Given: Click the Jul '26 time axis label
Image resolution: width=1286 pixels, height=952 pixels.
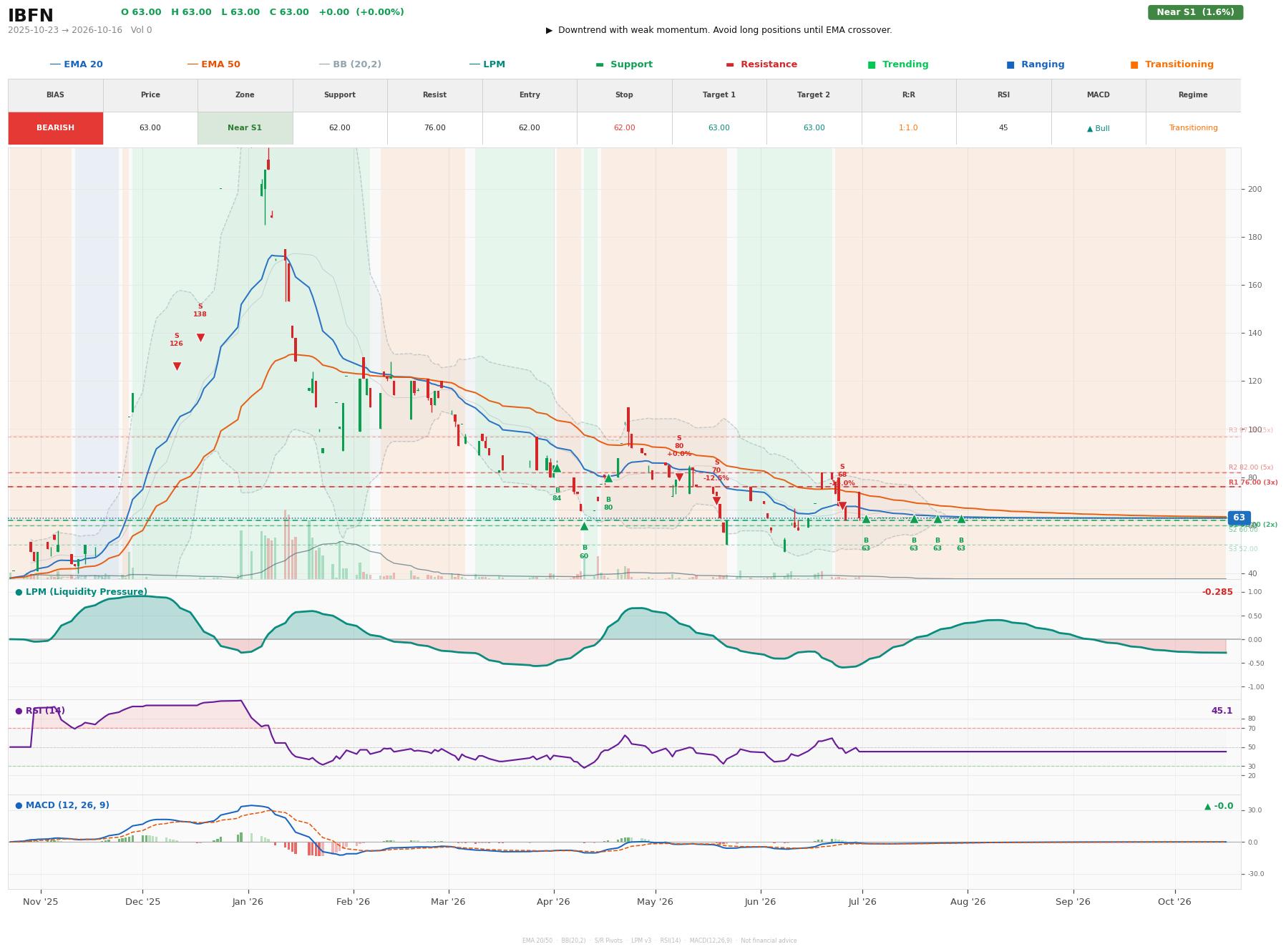Looking at the screenshot, I should (x=862, y=902).
